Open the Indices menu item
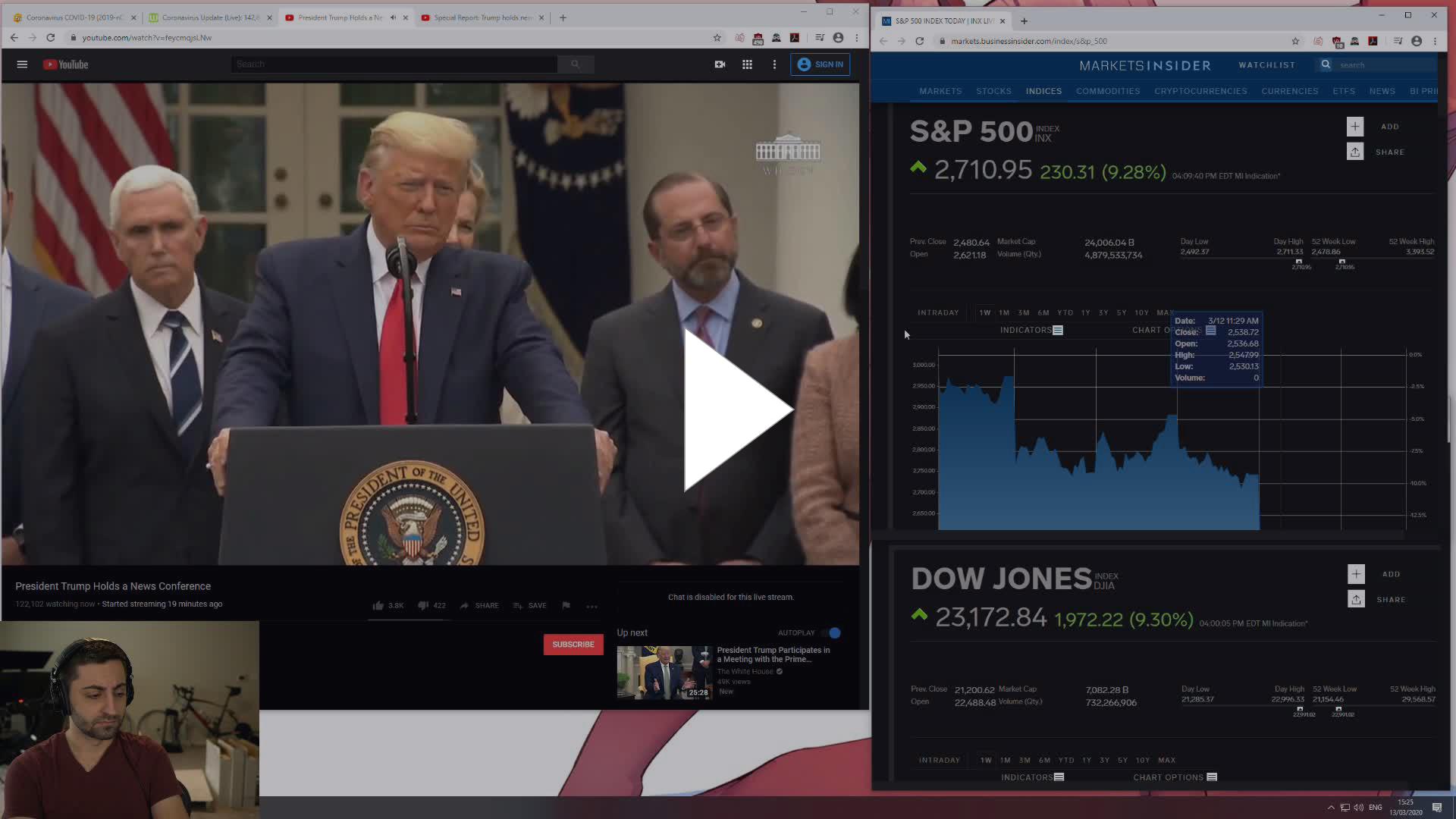Screen dimensions: 1456x819 coord(1043,91)
